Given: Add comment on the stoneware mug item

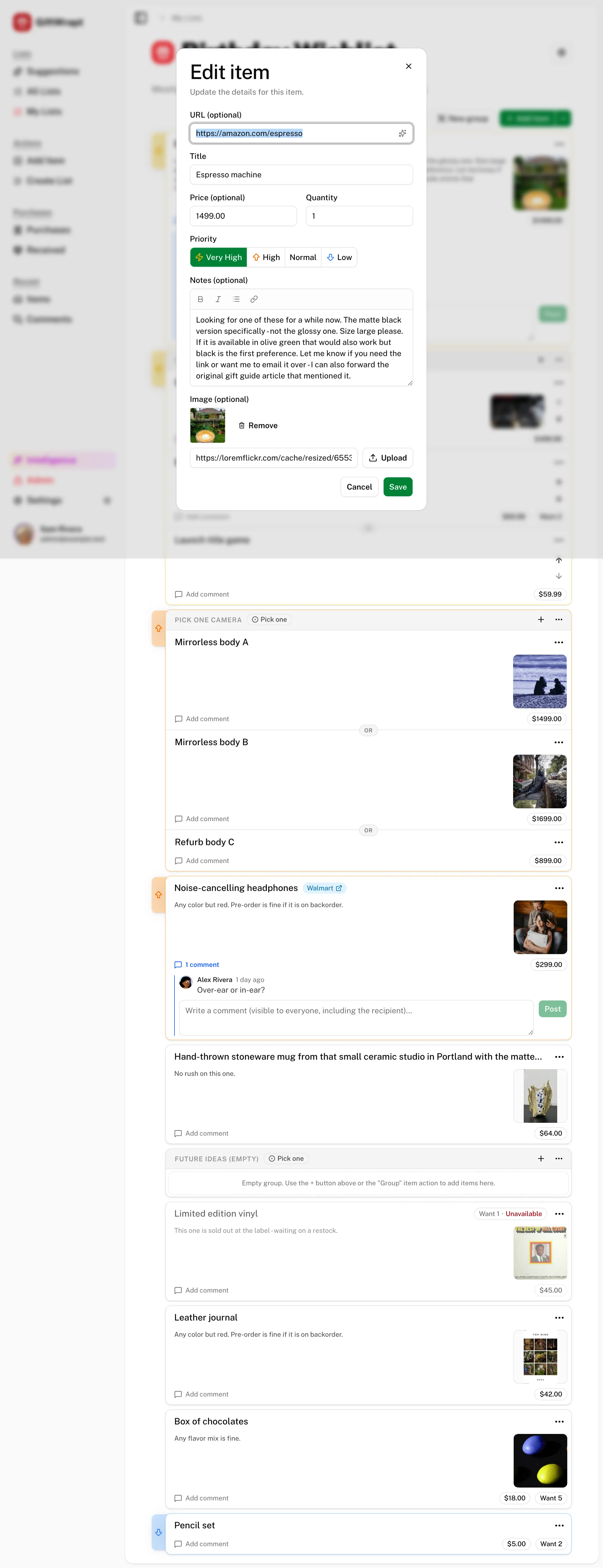Looking at the screenshot, I should pyautogui.click(x=201, y=1133).
